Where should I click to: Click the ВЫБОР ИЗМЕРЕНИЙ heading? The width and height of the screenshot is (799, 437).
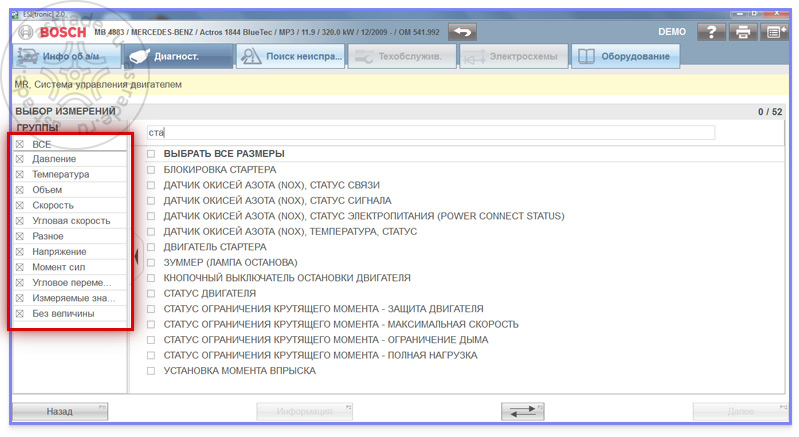(65, 111)
